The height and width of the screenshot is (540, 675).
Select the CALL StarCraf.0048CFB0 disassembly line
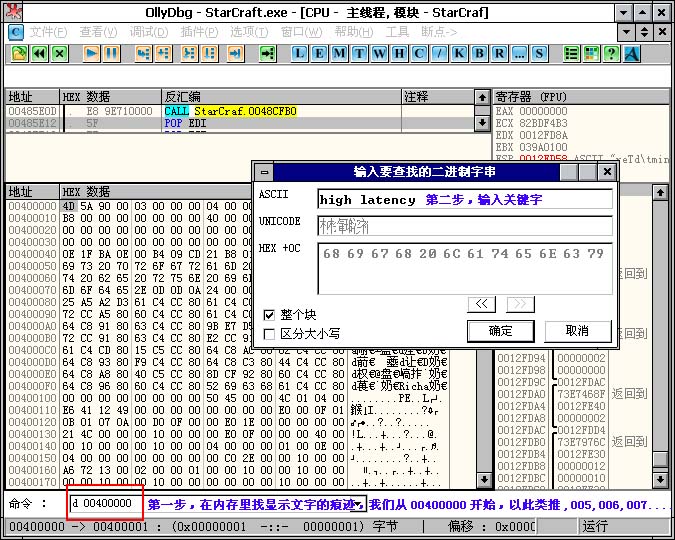240,111
